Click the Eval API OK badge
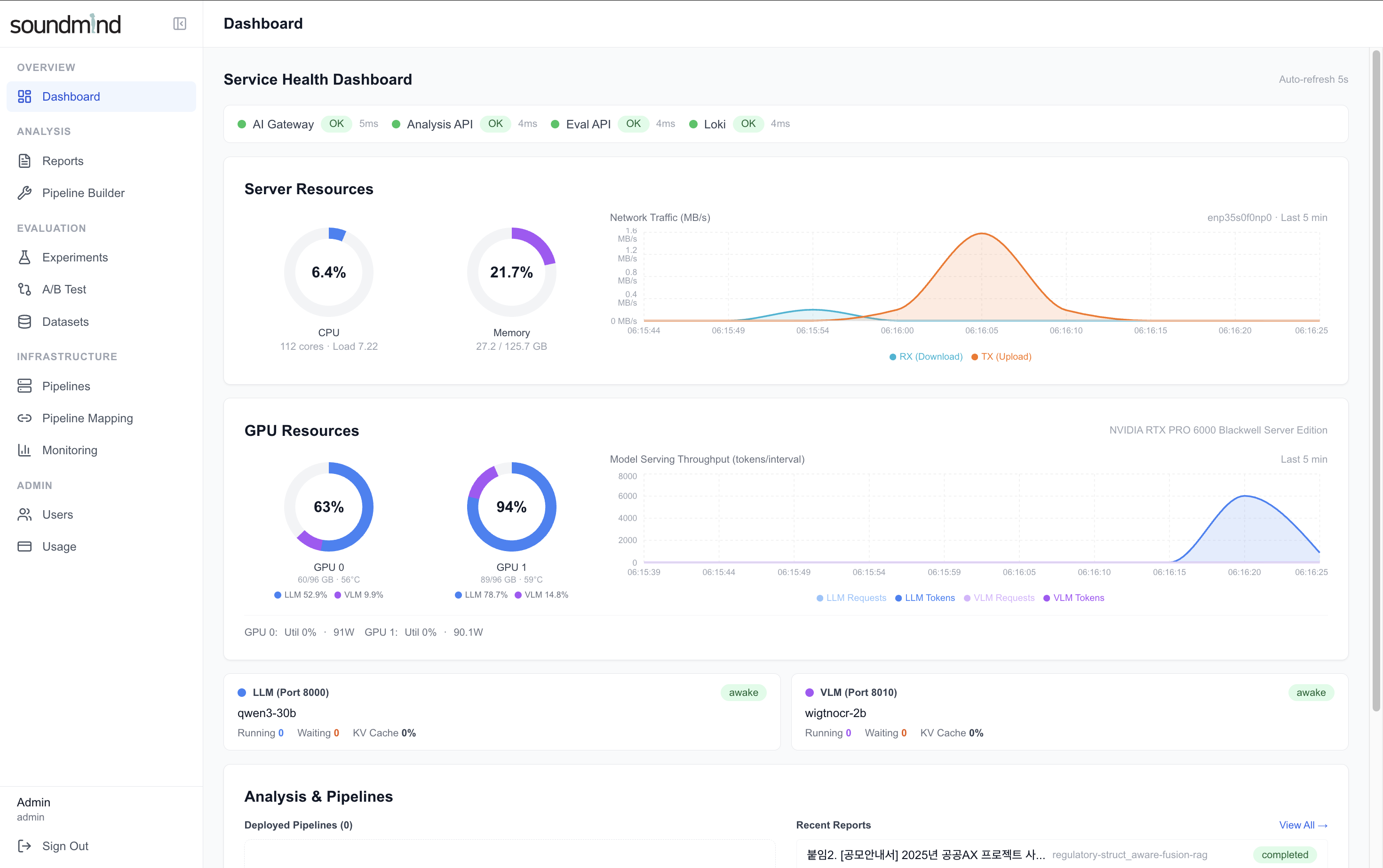Image resolution: width=1383 pixels, height=868 pixels. click(633, 123)
